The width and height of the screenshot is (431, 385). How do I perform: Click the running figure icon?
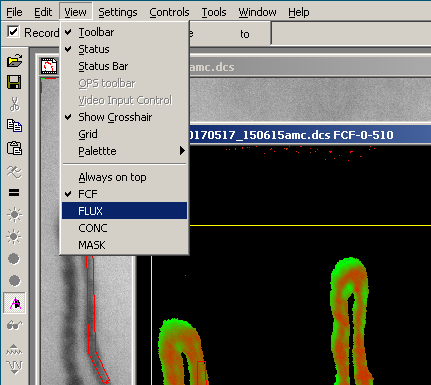pos(14,172)
